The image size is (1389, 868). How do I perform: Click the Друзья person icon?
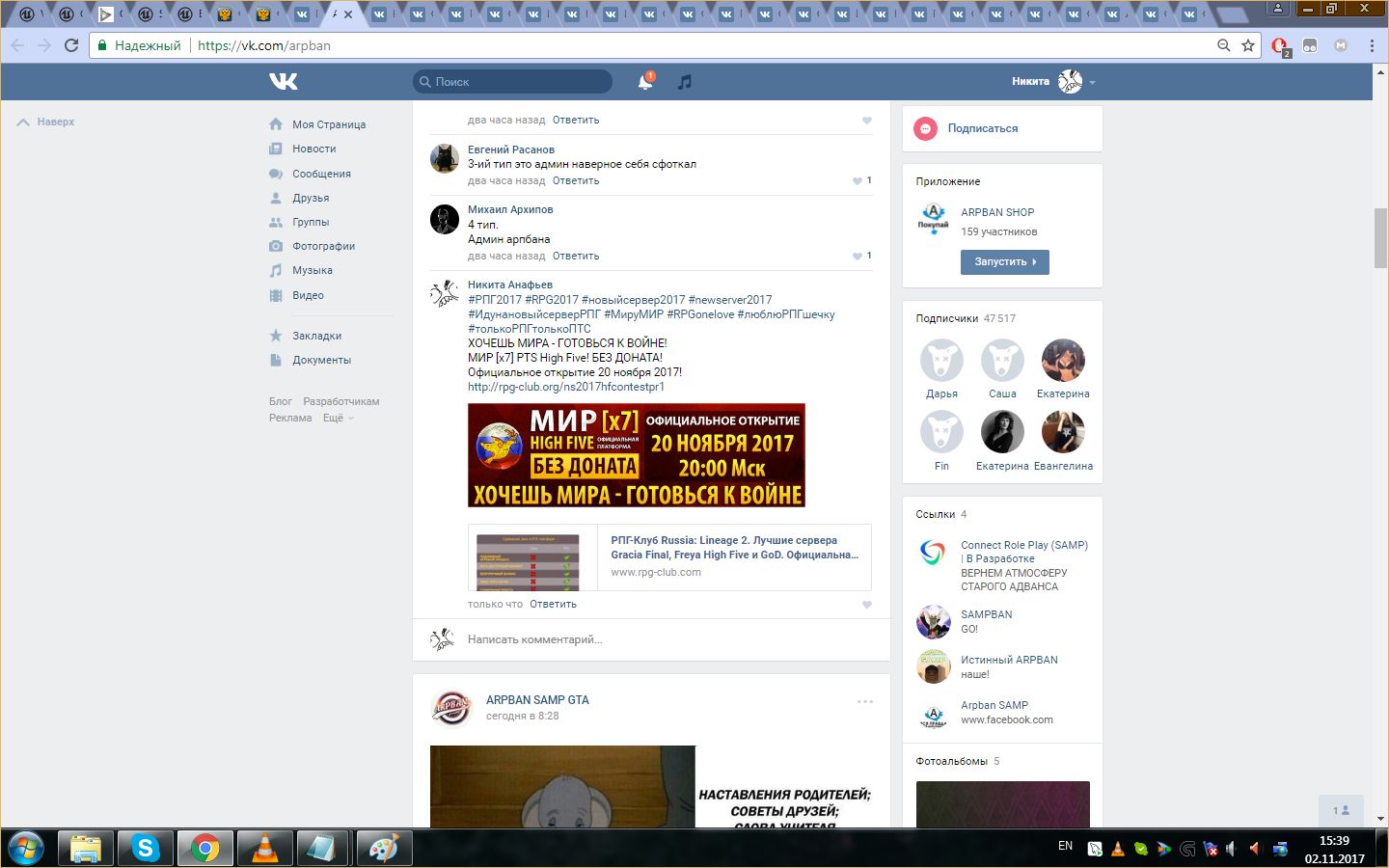point(276,198)
